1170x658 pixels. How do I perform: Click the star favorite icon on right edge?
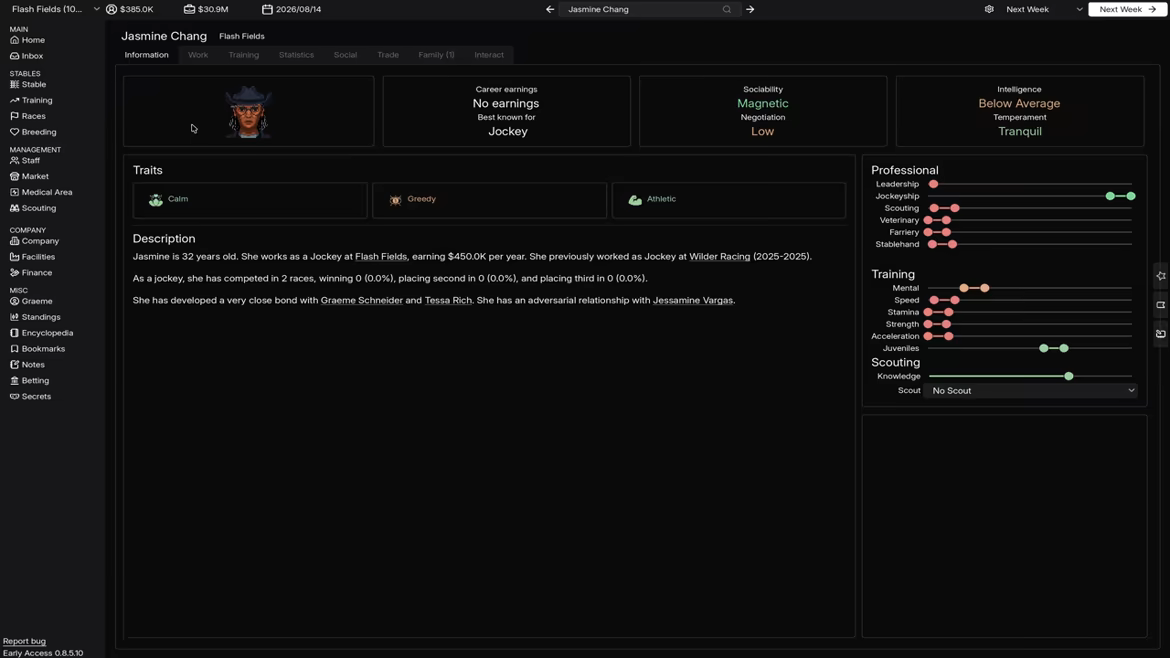[1161, 276]
